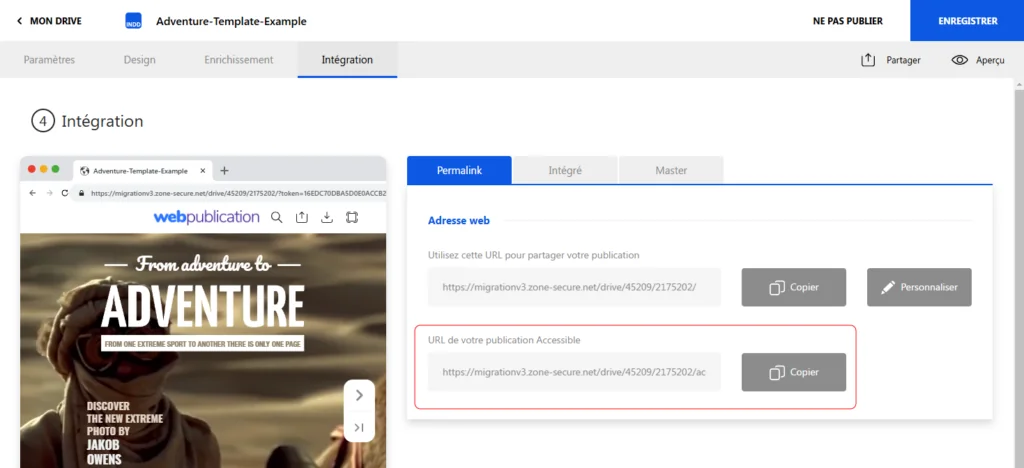Open the Enrichissement tab

click(238, 59)
